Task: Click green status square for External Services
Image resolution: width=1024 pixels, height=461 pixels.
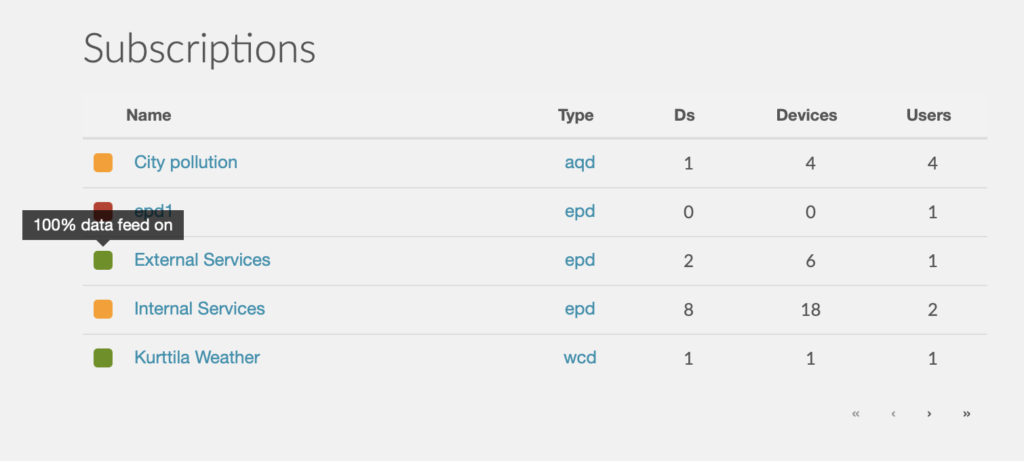Action: [103, 261]
